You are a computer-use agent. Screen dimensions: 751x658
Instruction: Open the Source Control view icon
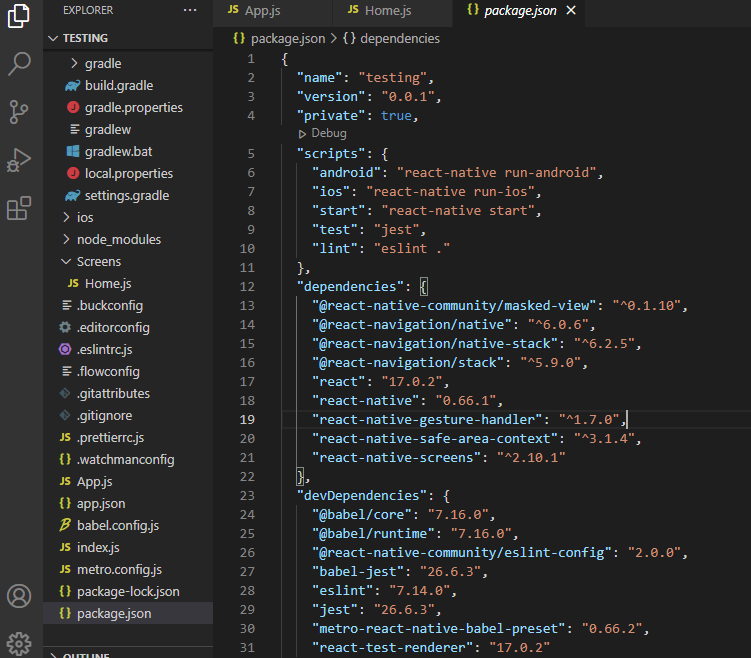pyautogui.click(x=19, y=112)
